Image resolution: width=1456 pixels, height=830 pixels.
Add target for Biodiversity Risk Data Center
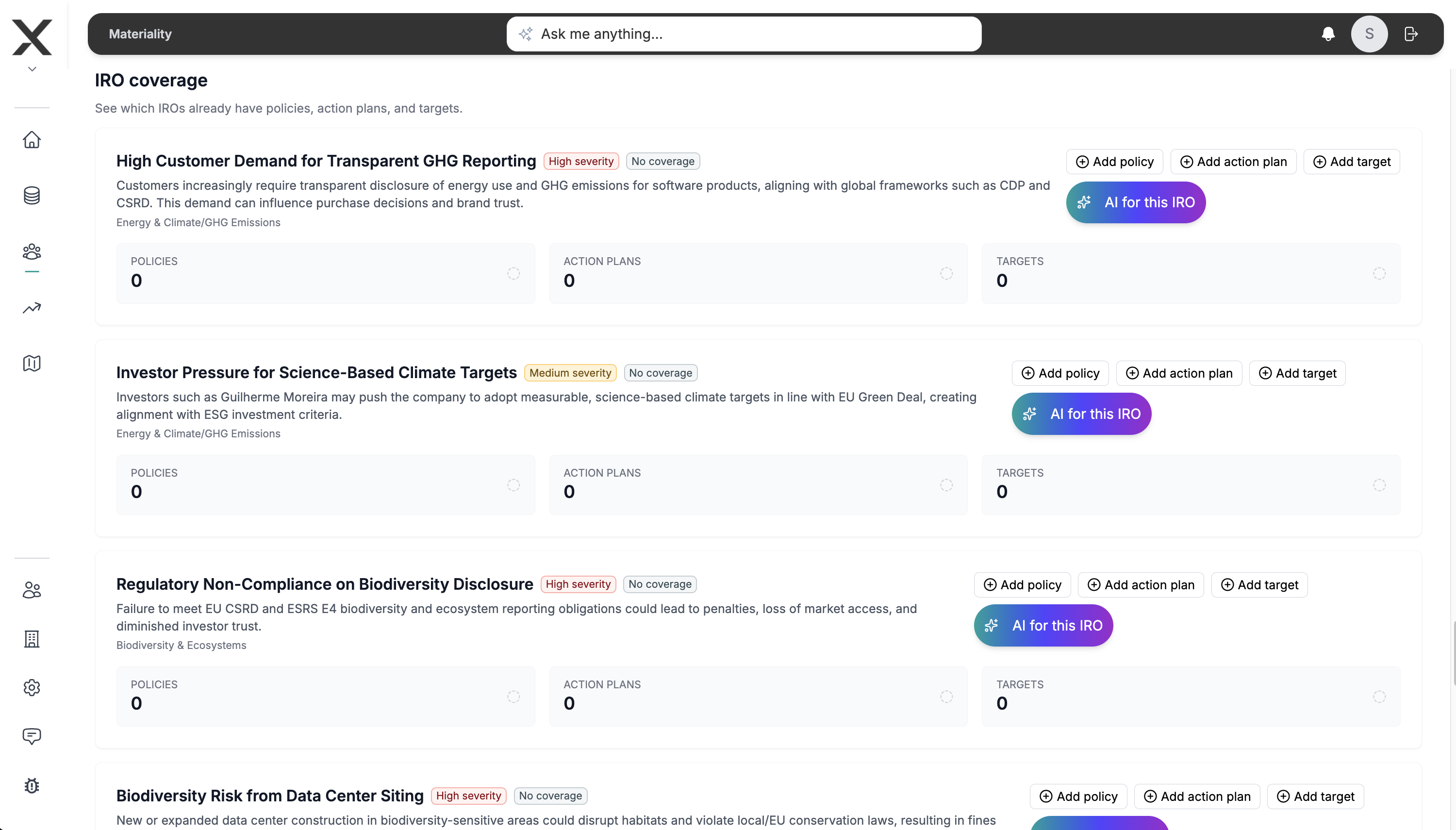[1315, 797]
